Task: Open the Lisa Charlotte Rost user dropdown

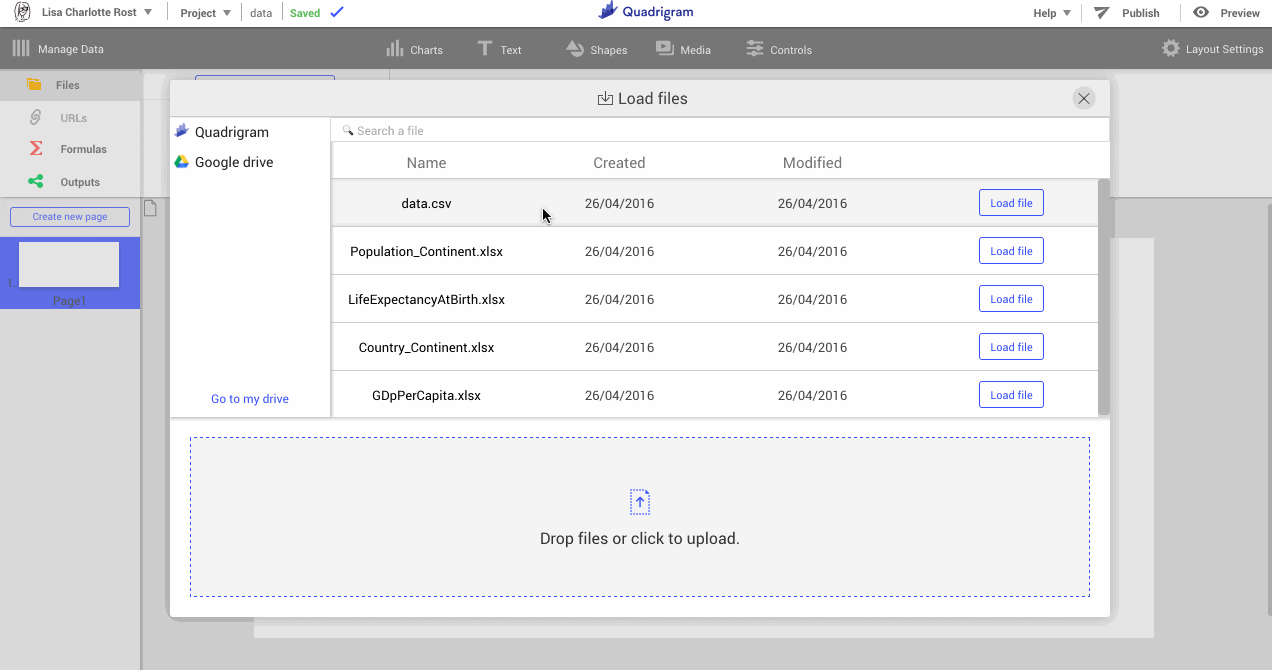Action: pos(97,13)
